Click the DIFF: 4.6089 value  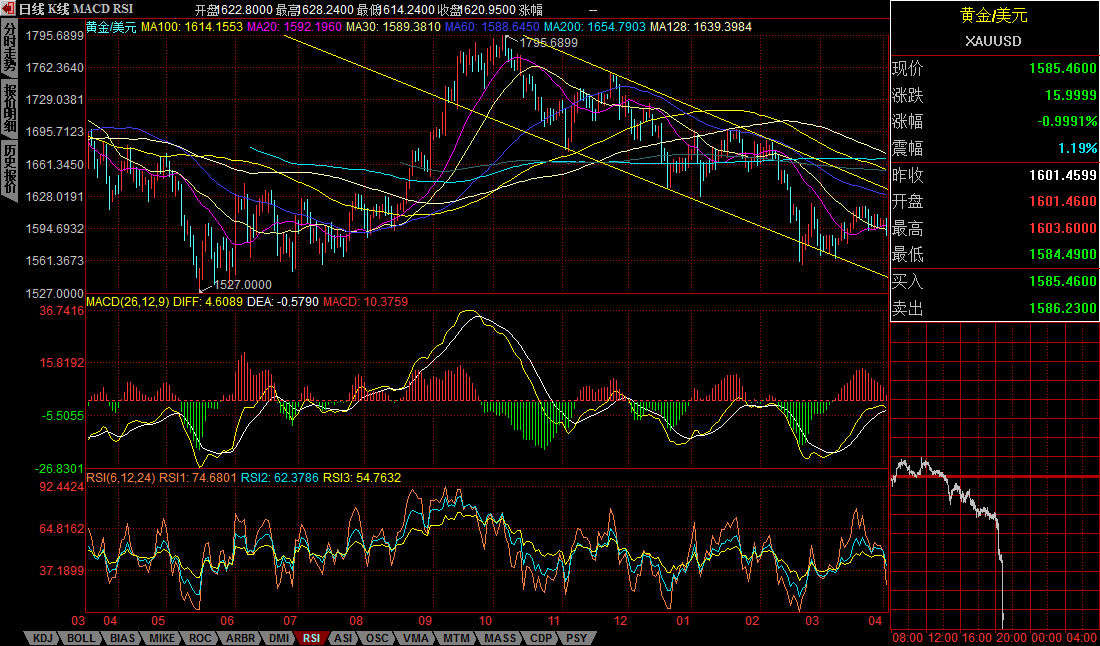click(208, 302)
